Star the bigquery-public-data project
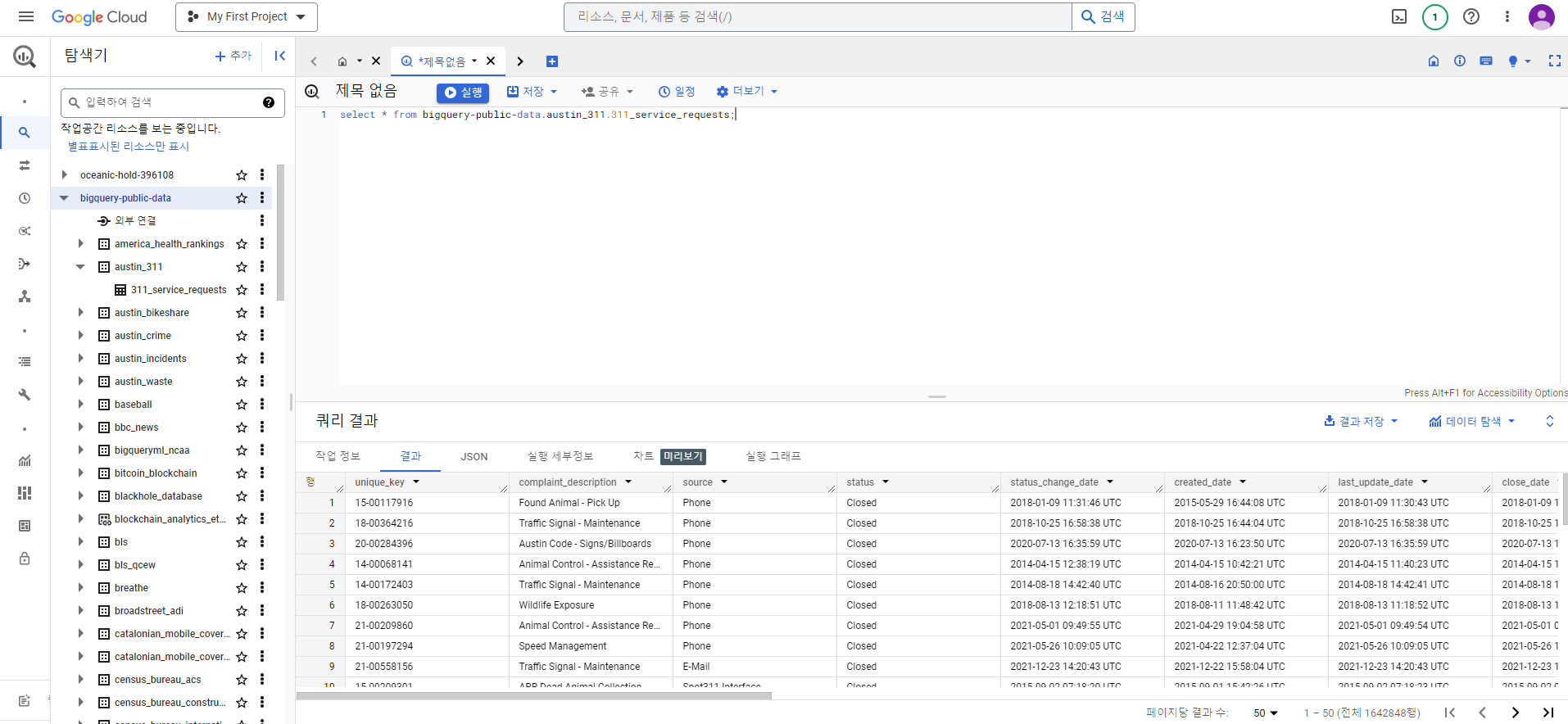The image size is (1568, 724). click(x=242, y=198)
